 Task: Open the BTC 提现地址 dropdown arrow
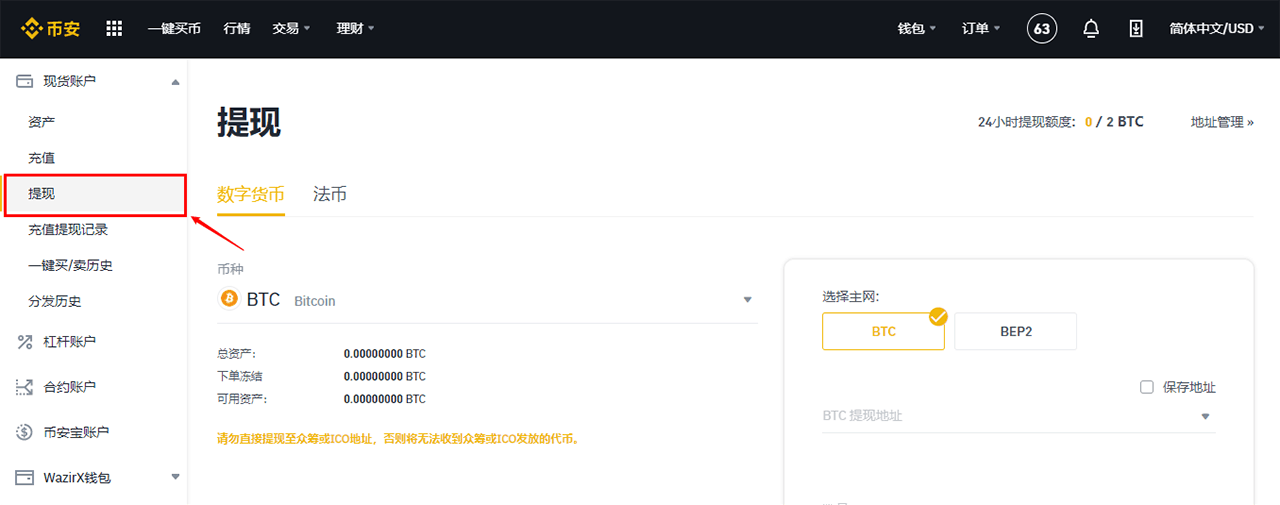[x=1205, y=416]
